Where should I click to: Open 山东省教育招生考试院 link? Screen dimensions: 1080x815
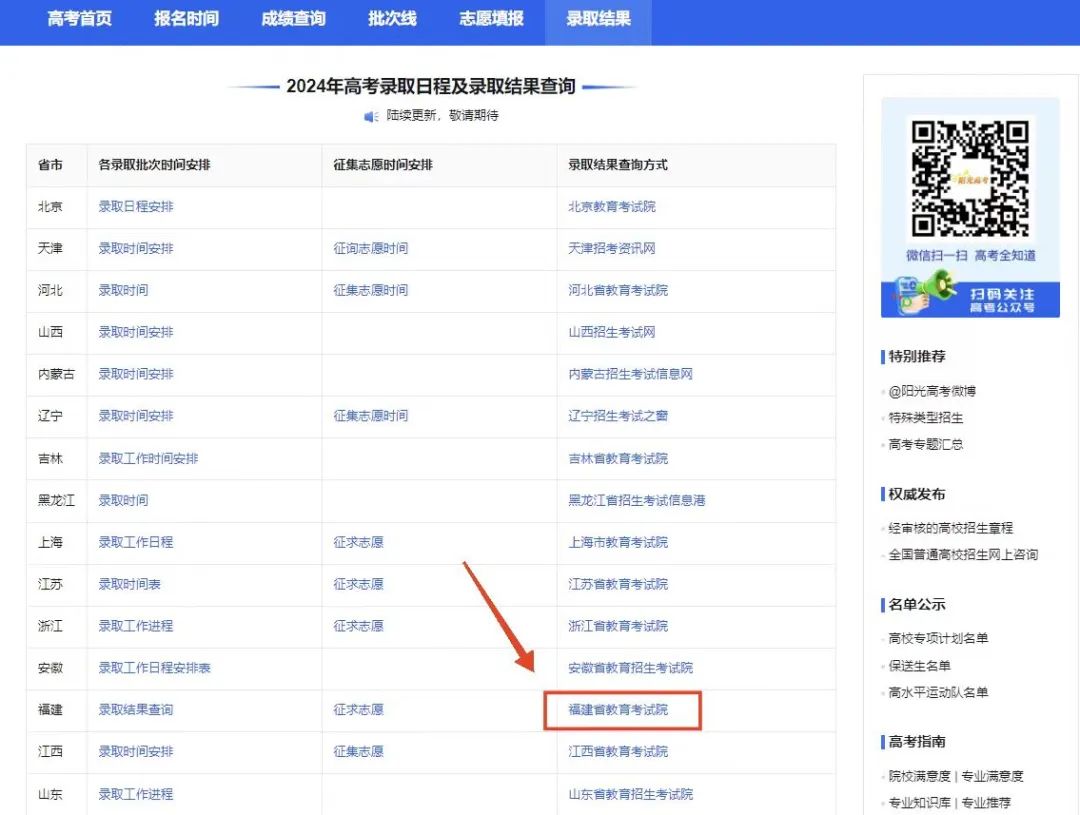coord(630,794)
